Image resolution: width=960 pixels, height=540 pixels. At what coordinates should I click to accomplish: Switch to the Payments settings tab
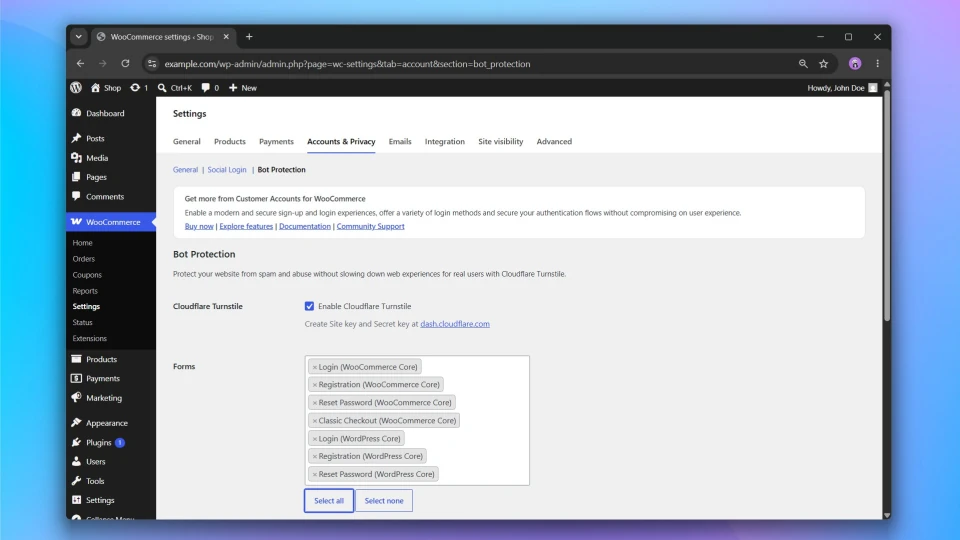click(276, 141)
